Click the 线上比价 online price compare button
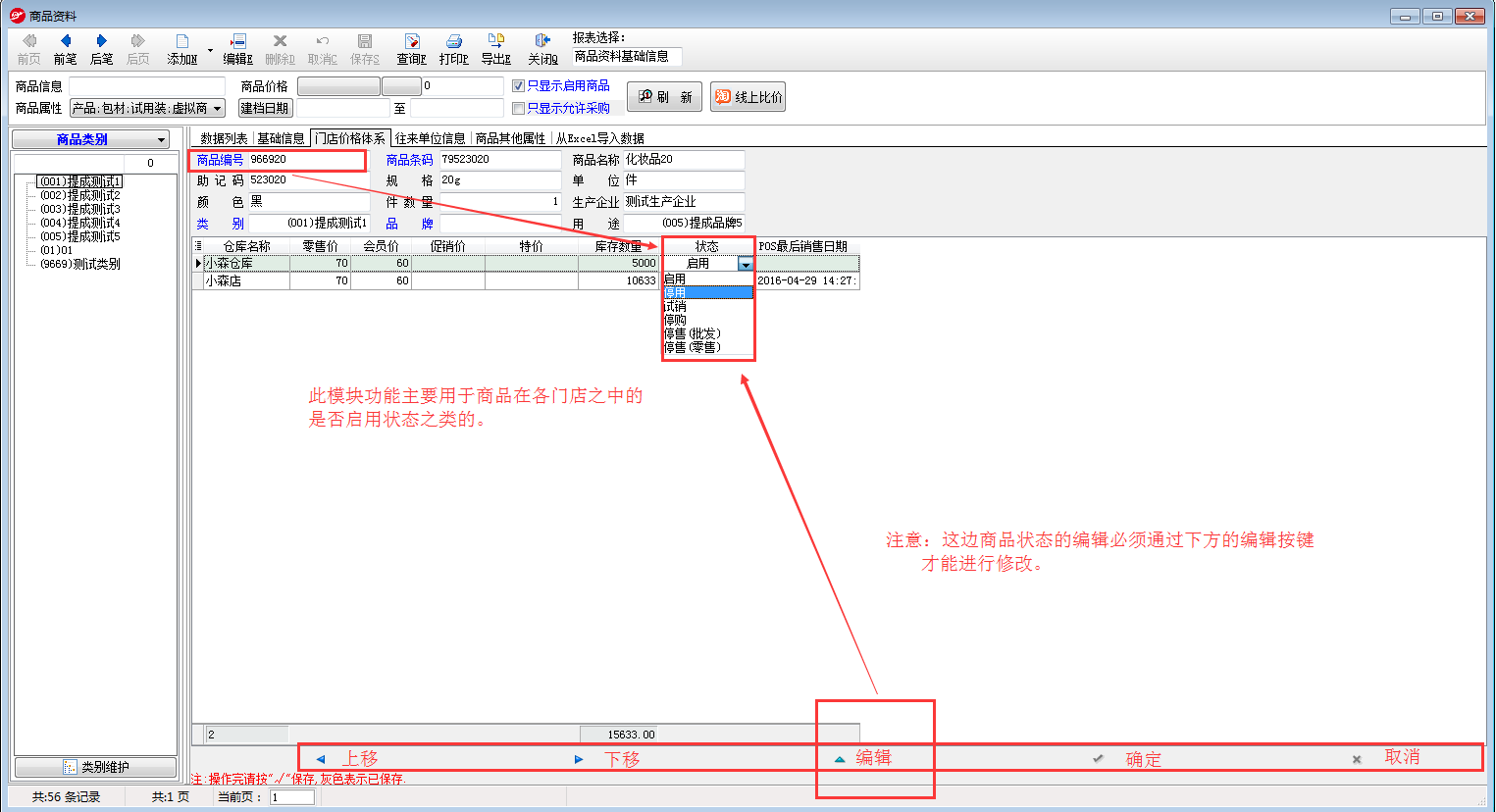Viewport: 1496px width, 812px height. point(748,96)
